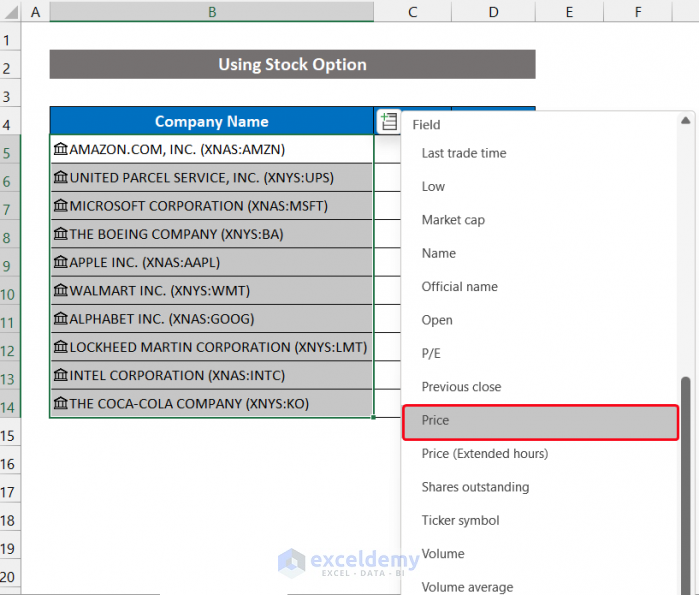Click the stock icon next to THE COCA-COLA COMPANY
Viewport: 699px width, 595px height.
click(x=61, y=403)
